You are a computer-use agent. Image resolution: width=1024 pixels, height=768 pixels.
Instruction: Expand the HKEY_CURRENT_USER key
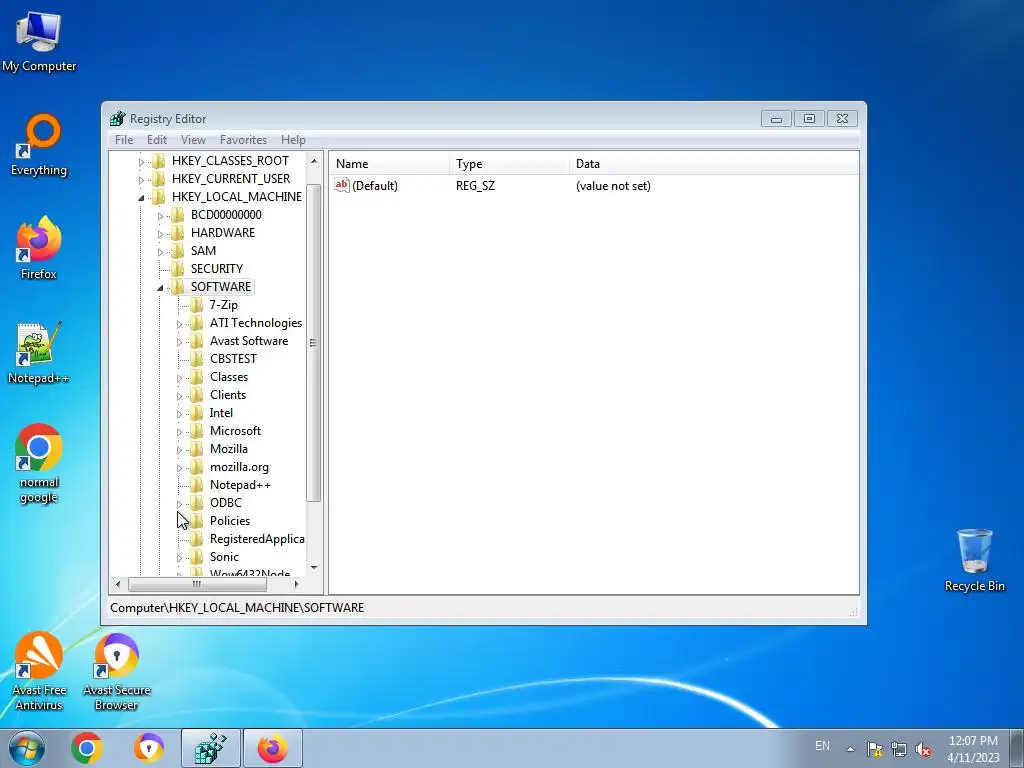click(141, 180)
